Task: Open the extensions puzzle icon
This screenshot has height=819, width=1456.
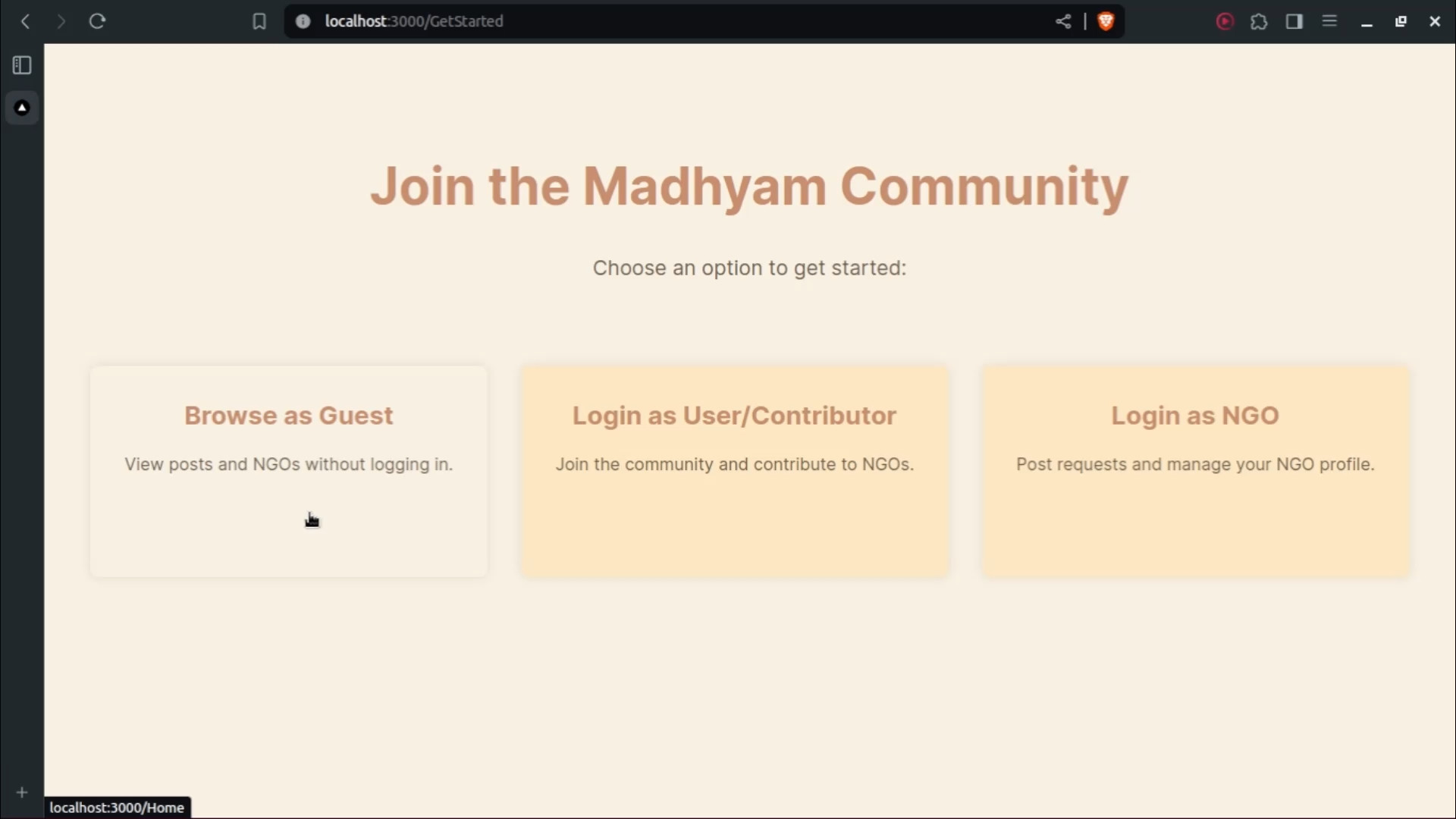Action: pos(1259,21)
